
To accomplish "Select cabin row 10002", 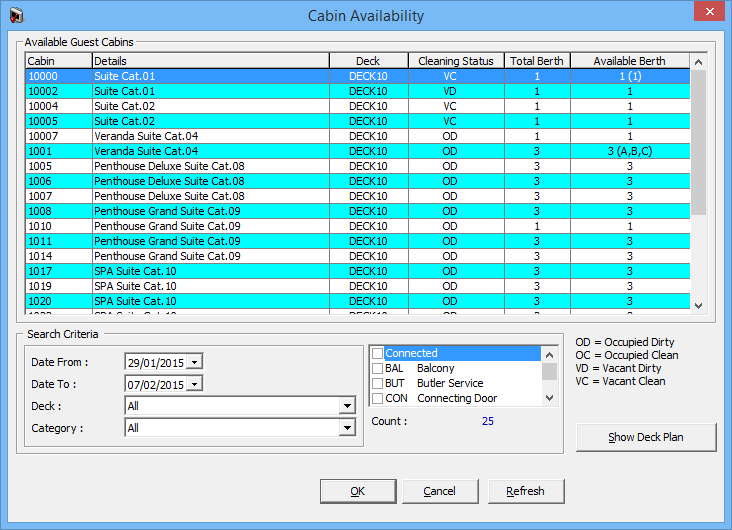I will pyautogui.click(x=358, y=91).
